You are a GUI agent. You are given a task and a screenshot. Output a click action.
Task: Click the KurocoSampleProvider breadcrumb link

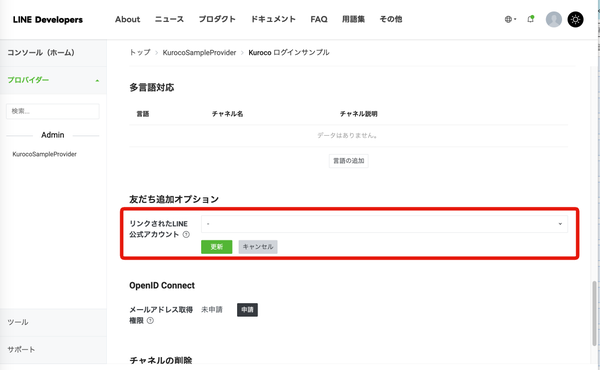coord(199,52)
